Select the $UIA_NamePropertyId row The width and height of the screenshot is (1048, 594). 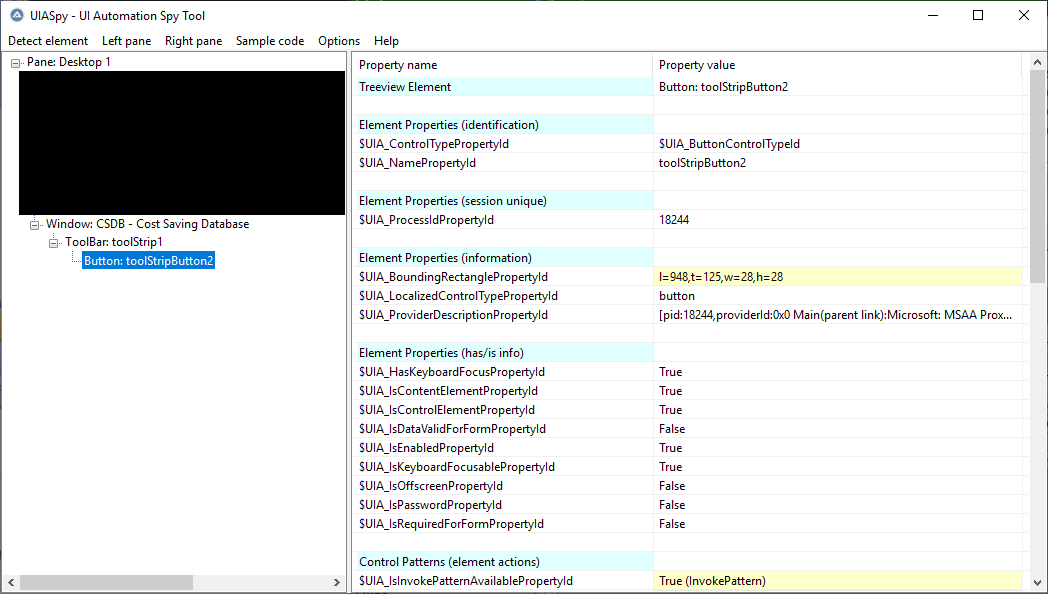tap(688, 163)
